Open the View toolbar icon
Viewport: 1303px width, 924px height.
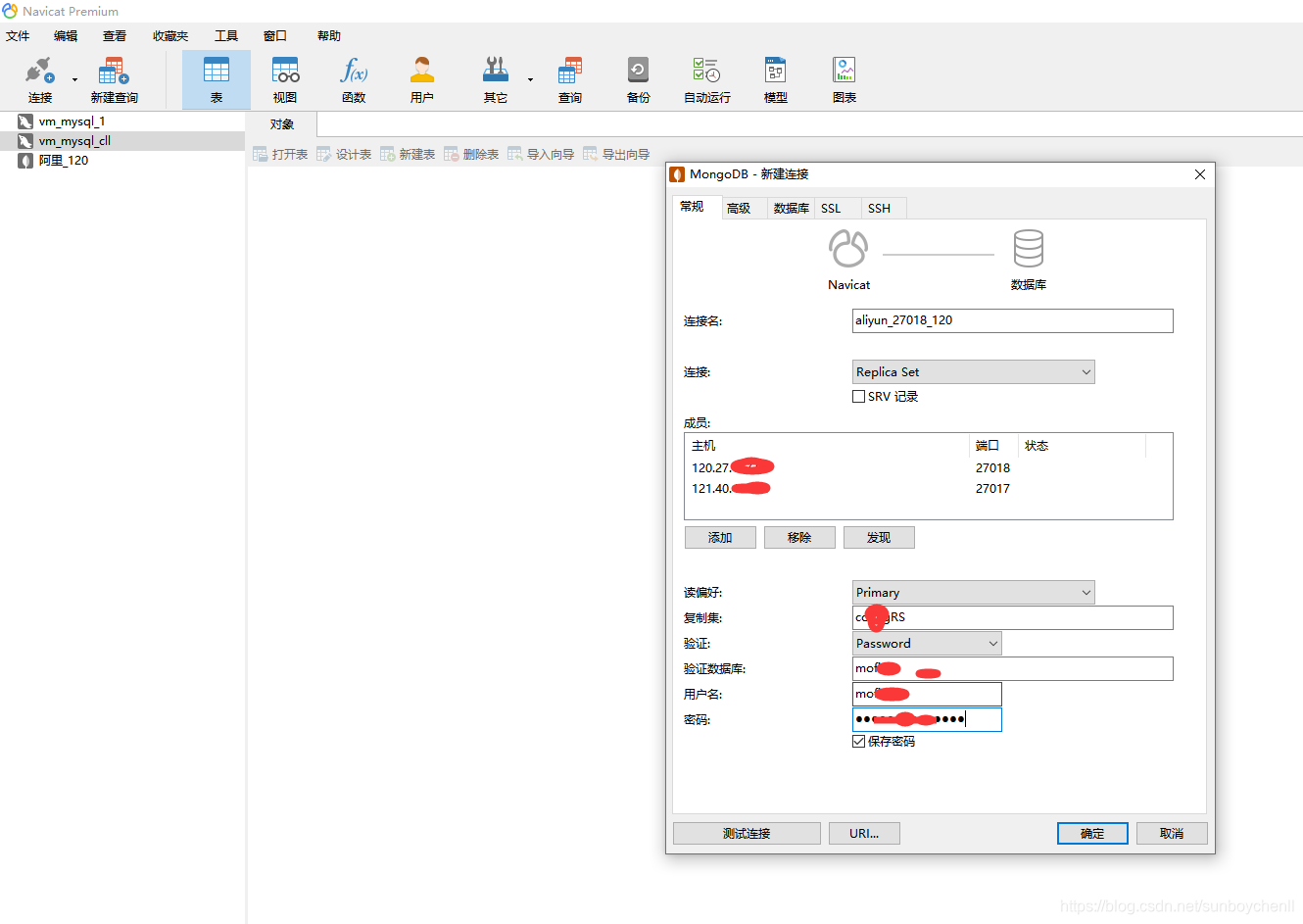click(x=285, y=79)
